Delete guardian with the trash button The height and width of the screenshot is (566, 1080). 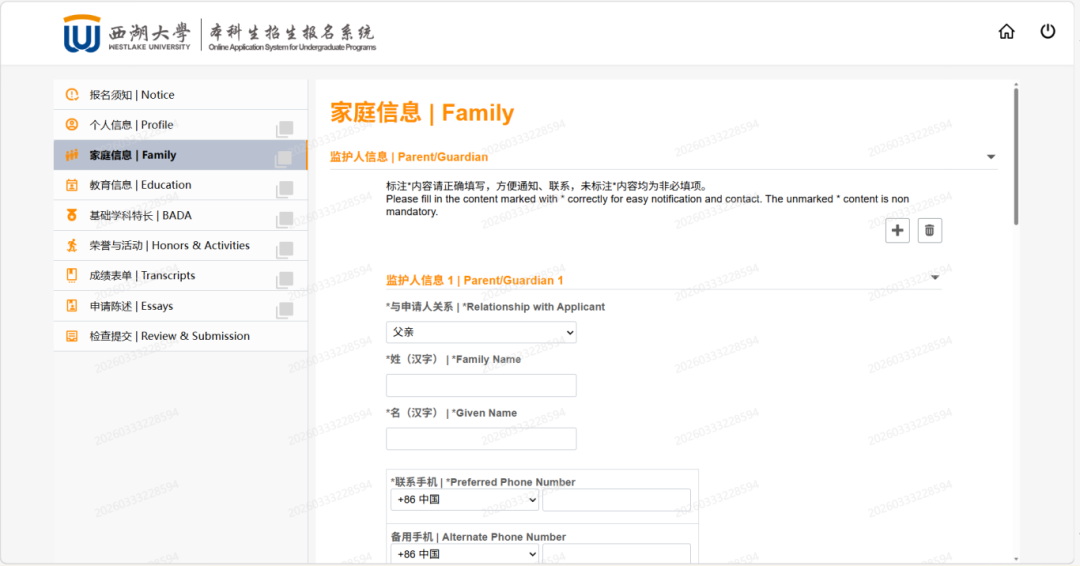tap(929, 231)
